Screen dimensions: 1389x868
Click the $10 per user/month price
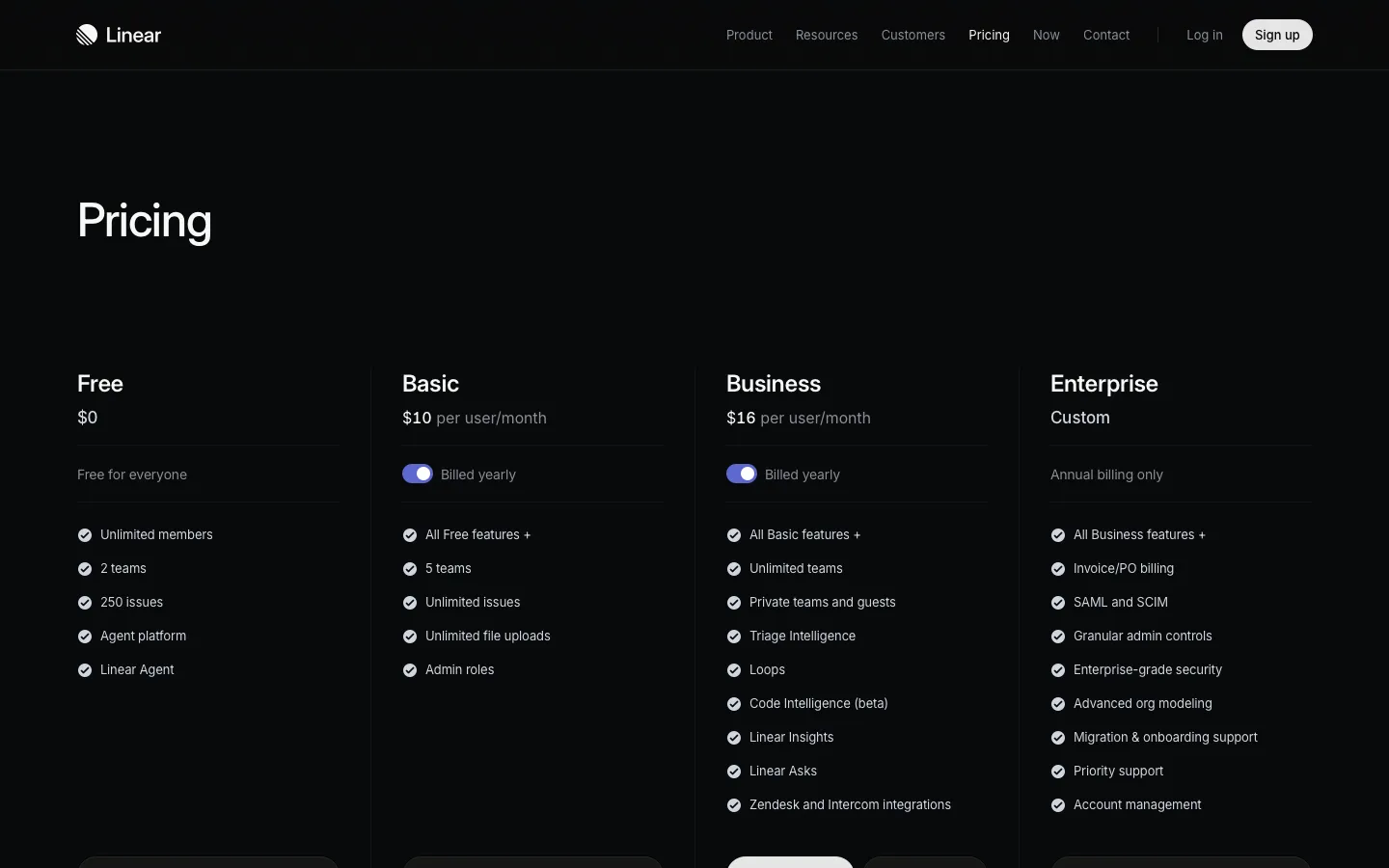(x=475, y=418)
